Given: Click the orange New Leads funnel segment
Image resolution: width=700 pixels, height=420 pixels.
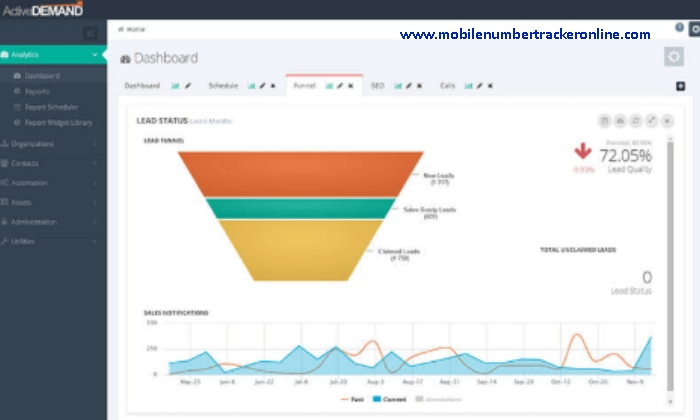Looking at the screenshot, I should click(300, 172).
